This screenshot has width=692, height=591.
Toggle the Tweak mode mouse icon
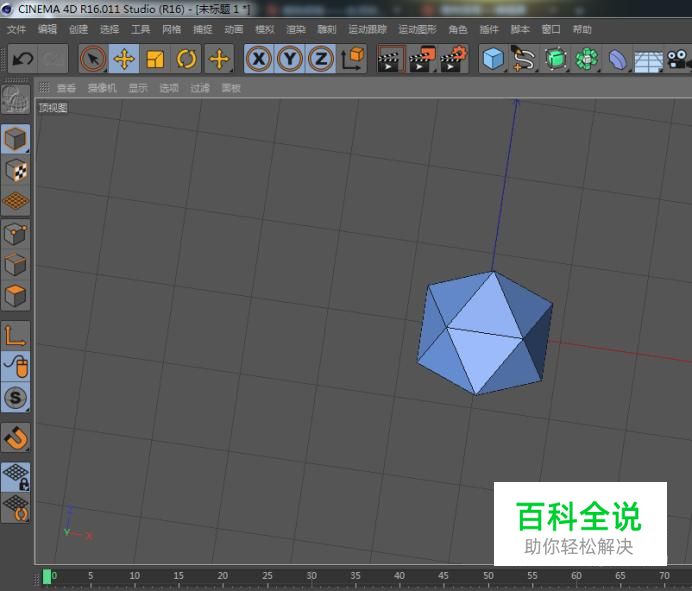click(15, 366)
